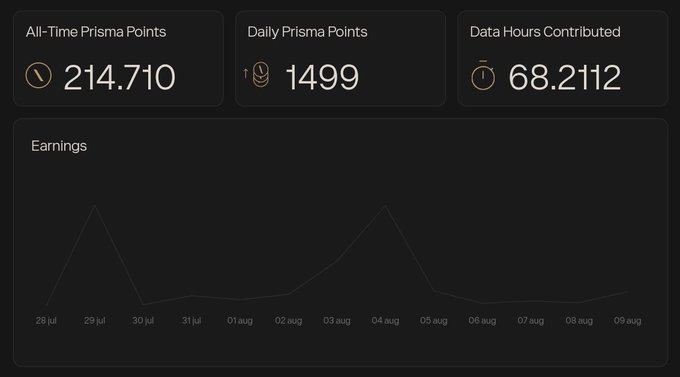Image resolution: width=680 pixels, height=377 pixels.
Task: Select the All-Time Prisma Points heading
Action: click(96, 32)
